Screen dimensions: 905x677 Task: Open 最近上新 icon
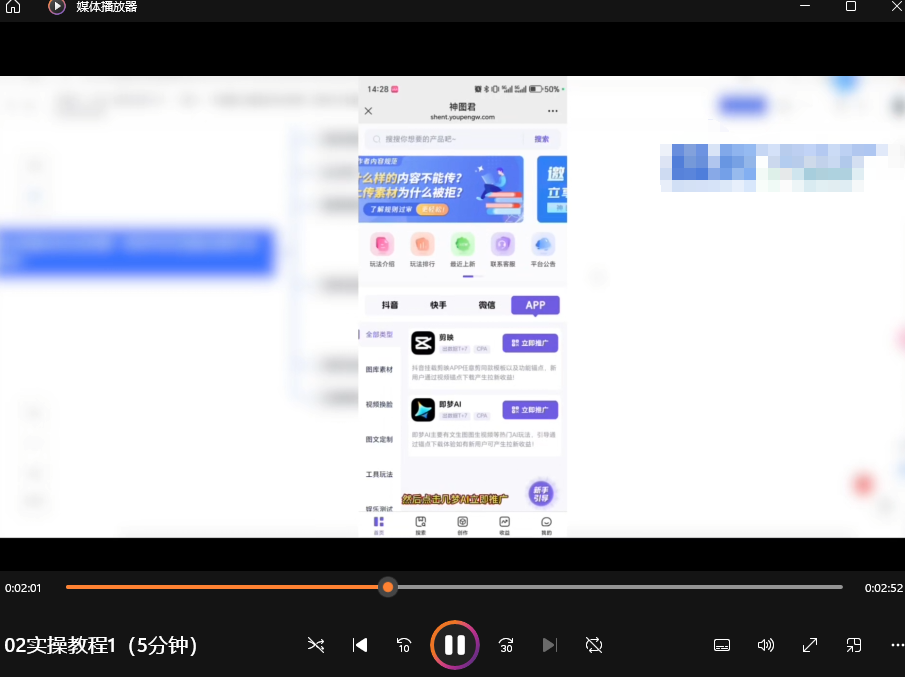[462, 249]
